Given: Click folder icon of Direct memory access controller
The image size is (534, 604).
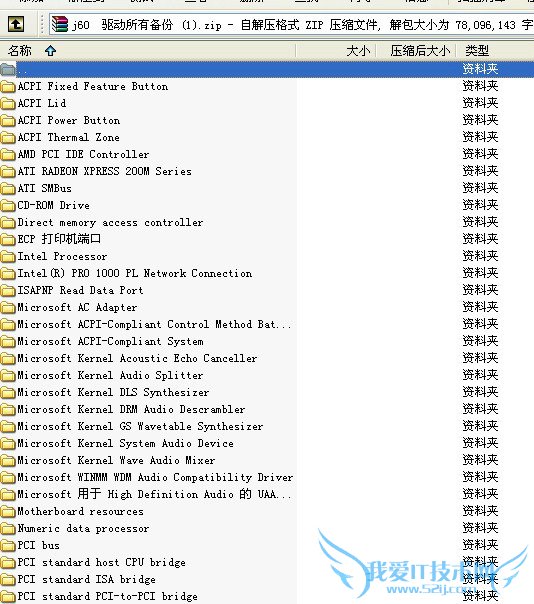Looking at the screenshot, I should [8, 222].
